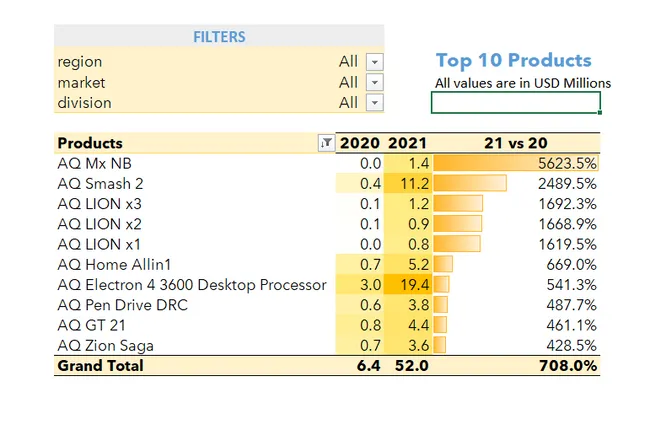This screenshot has width=650, height=446.
Task: Select the AQ LION x3 product cell
Action: coord(195,204)
